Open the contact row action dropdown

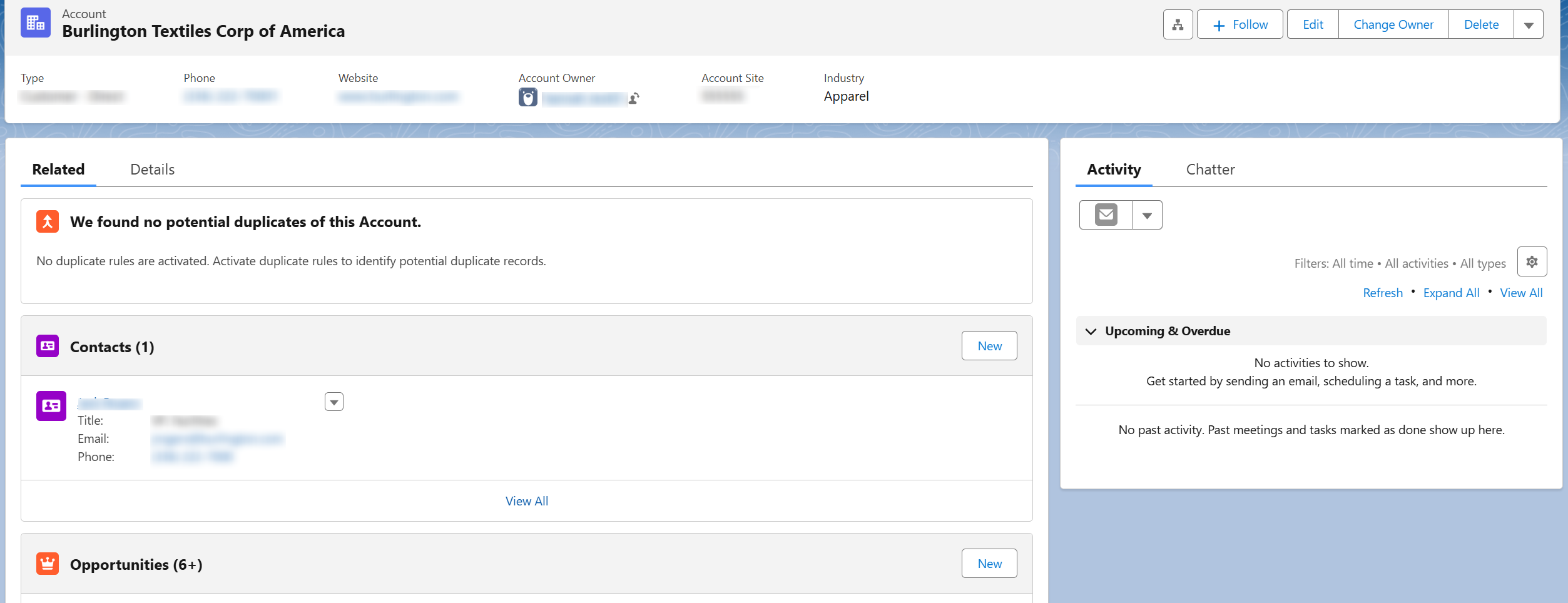click(334, 401)
